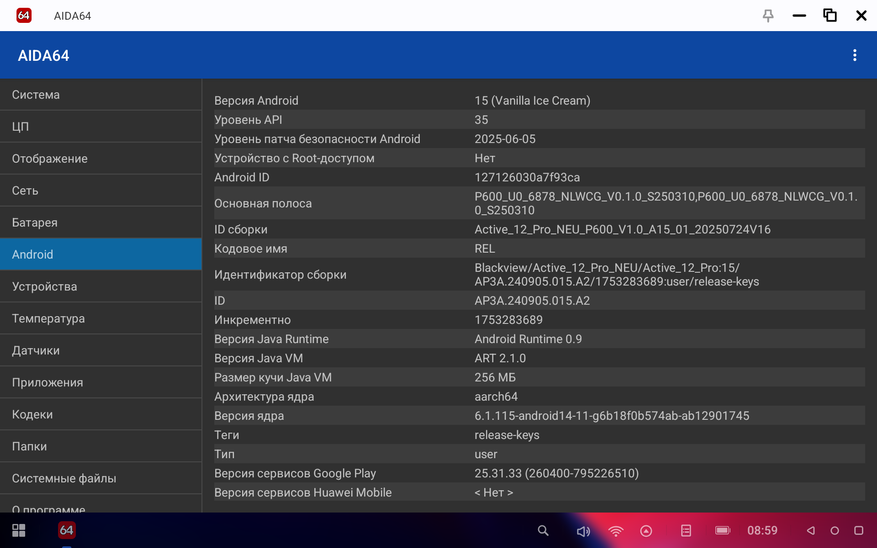
Task: Click the taskbar clock showing 08:59
Action: click(x=762, y=531)
